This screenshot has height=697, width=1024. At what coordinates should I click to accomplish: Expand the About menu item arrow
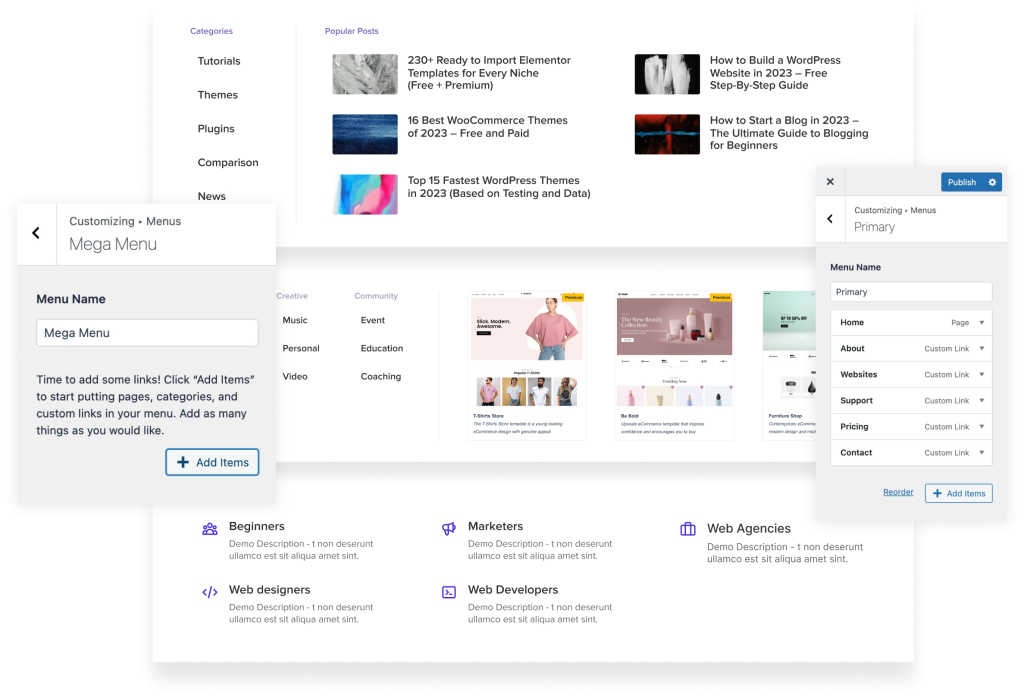982,349
